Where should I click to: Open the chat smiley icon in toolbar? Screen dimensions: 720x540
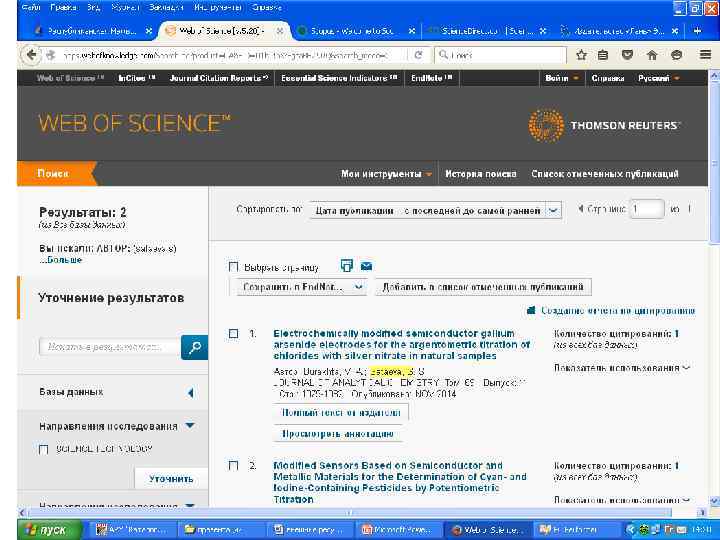(x=676, y=55)
